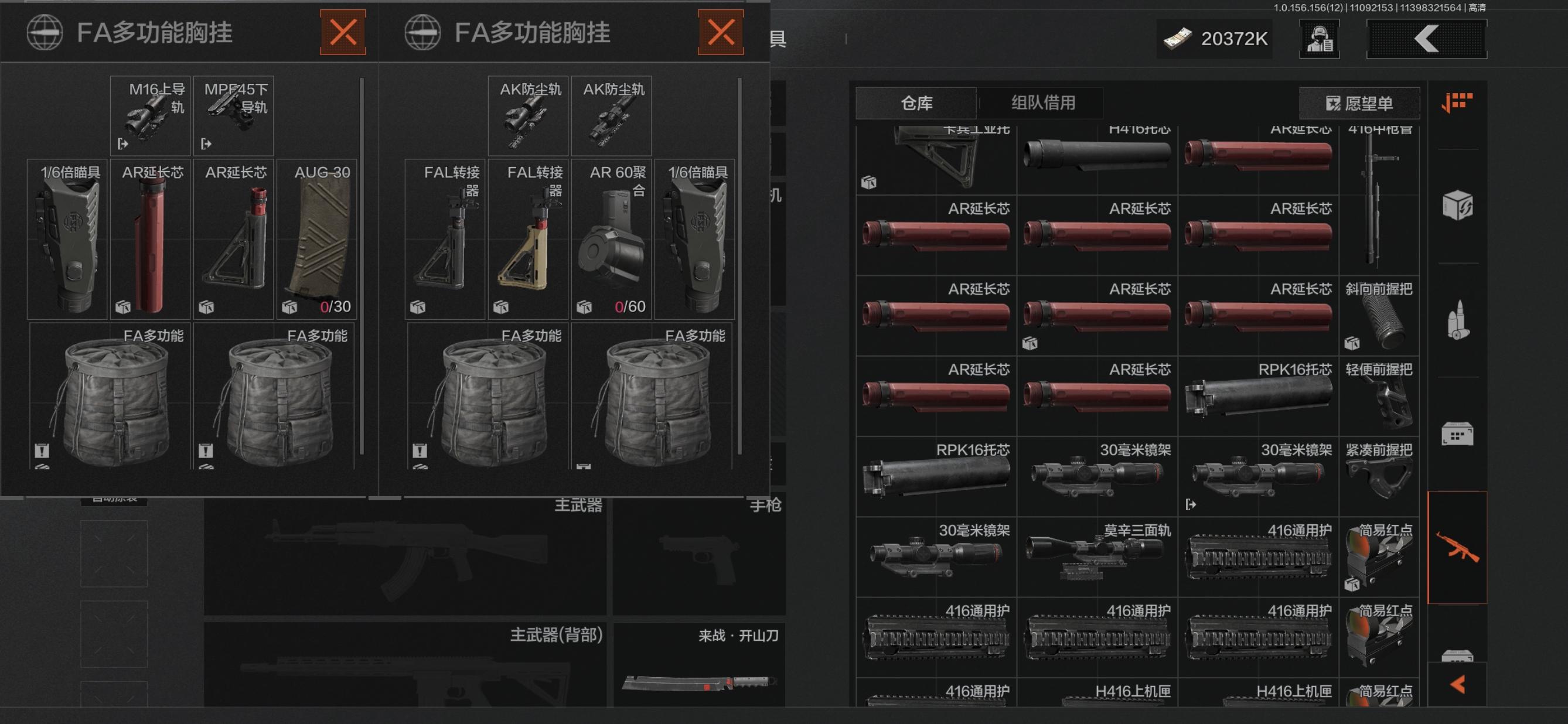Open the character profile icon
The image size is (1568, 724).
(x=1319, y=39)
